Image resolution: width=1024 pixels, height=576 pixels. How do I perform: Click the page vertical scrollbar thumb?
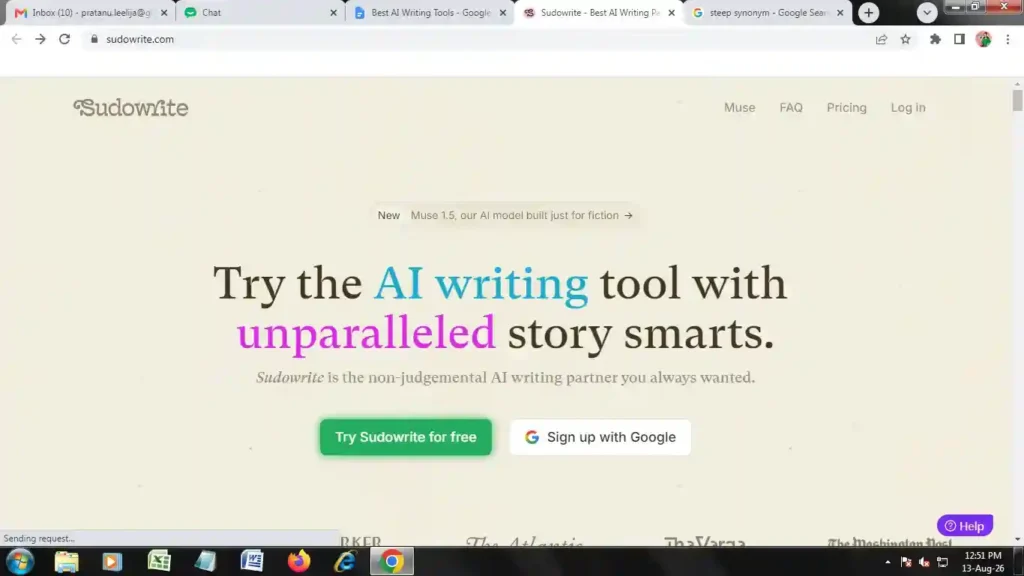[1017, 101]
